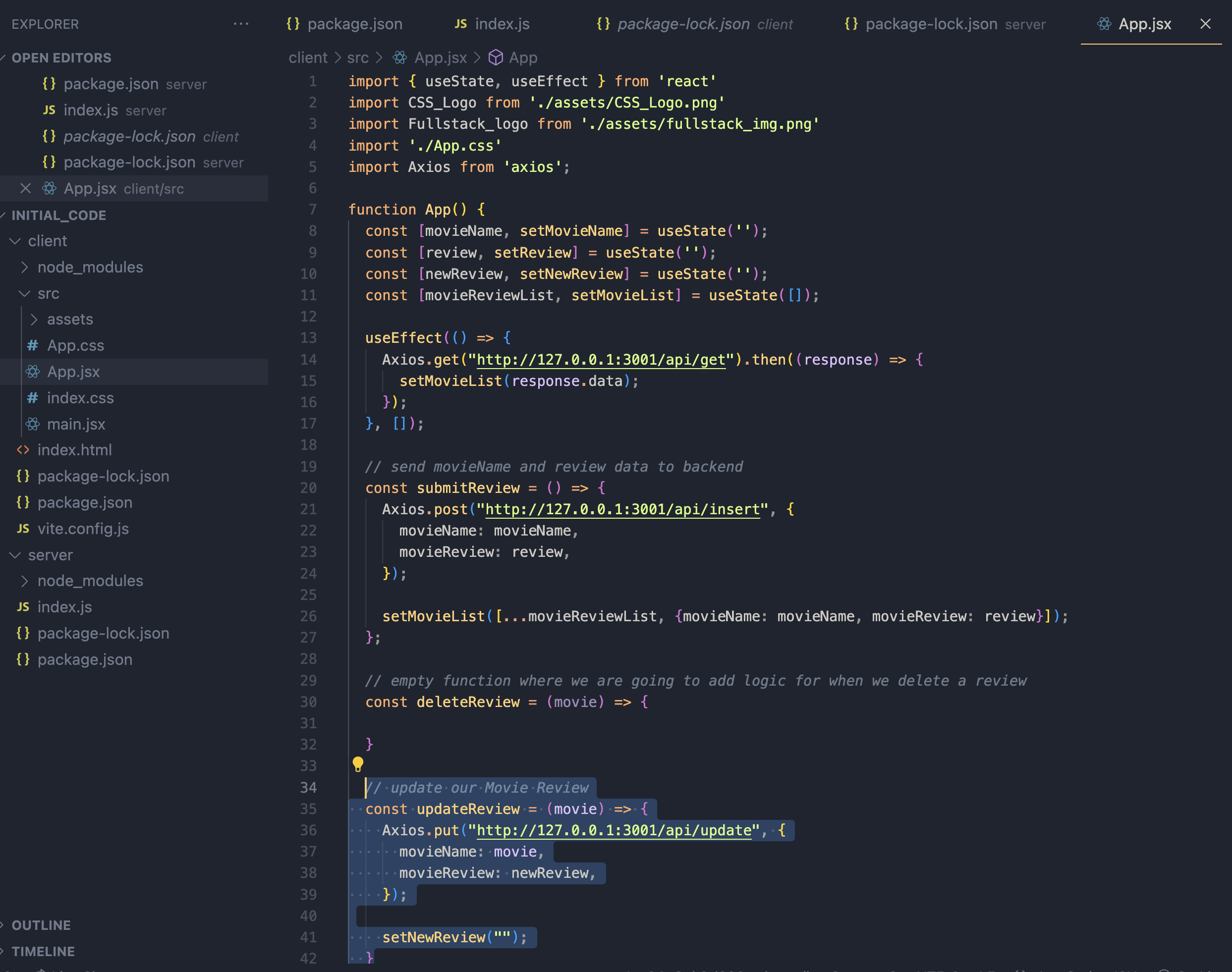Click the App.css hash file icon
The width and height of the screenshot is (1232, 972).
coord(33,345)
